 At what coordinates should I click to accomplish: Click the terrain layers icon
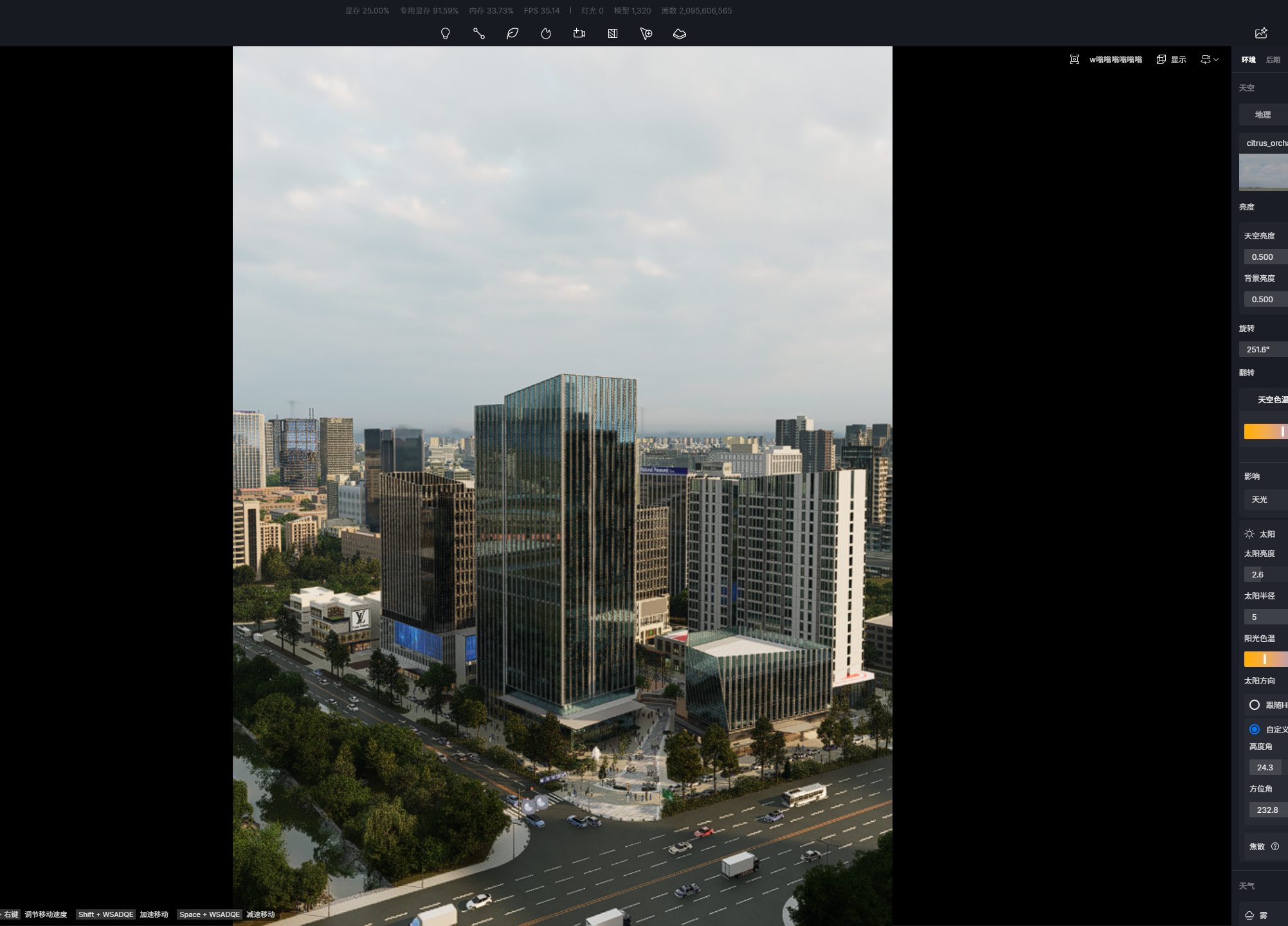click(680, 33)
